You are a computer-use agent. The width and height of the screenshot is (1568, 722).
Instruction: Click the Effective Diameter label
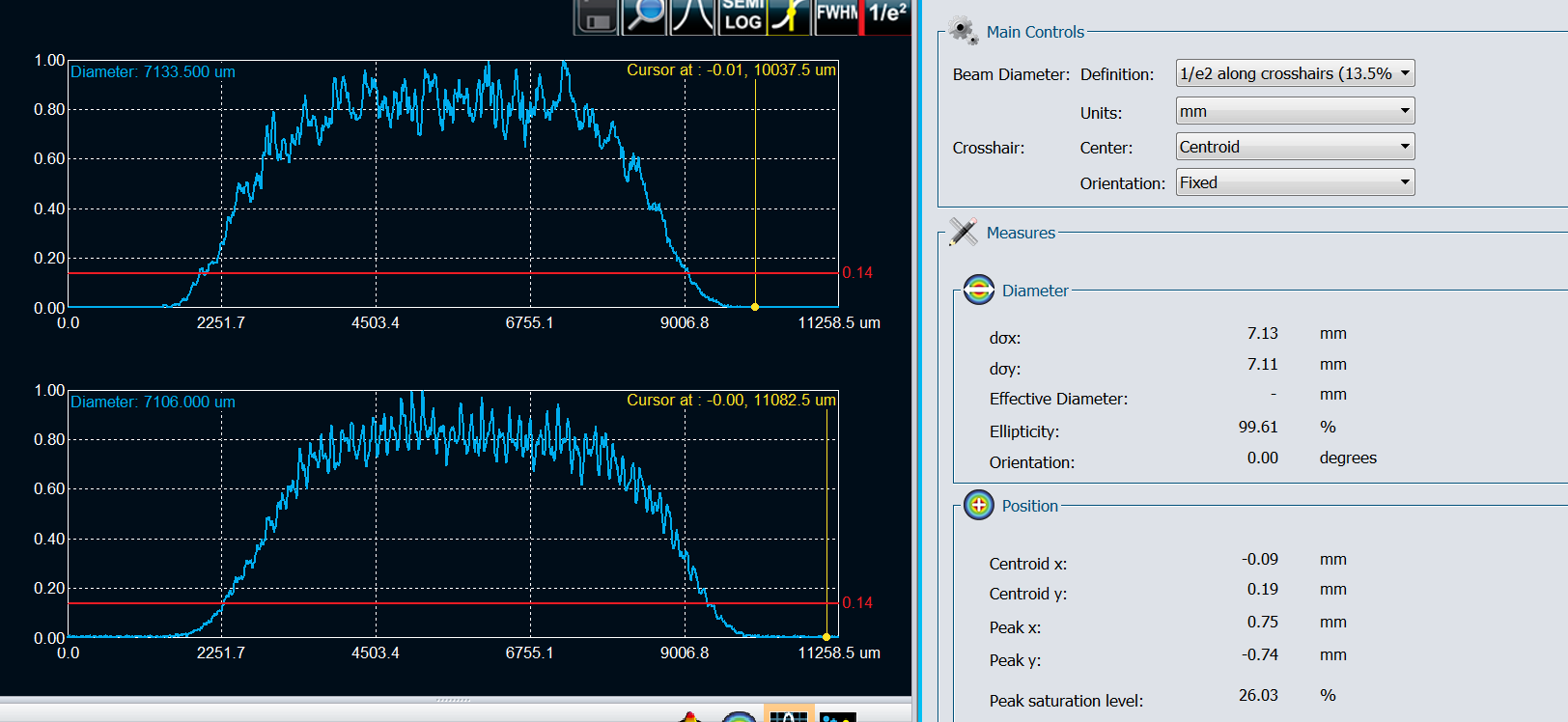[x=1058, y=399]
